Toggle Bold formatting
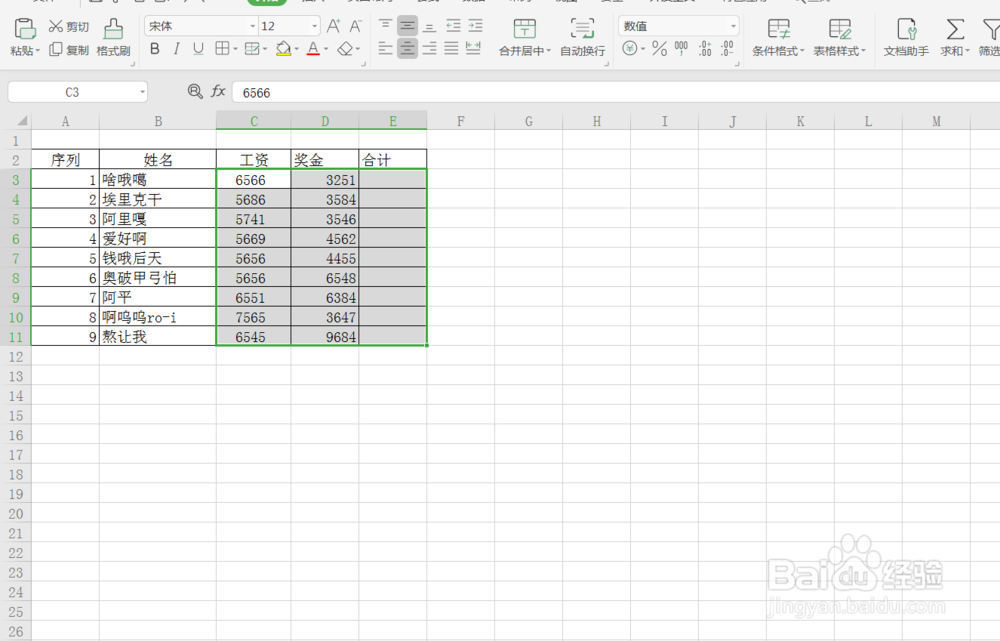1000x641 pixels. click(154, 48)
